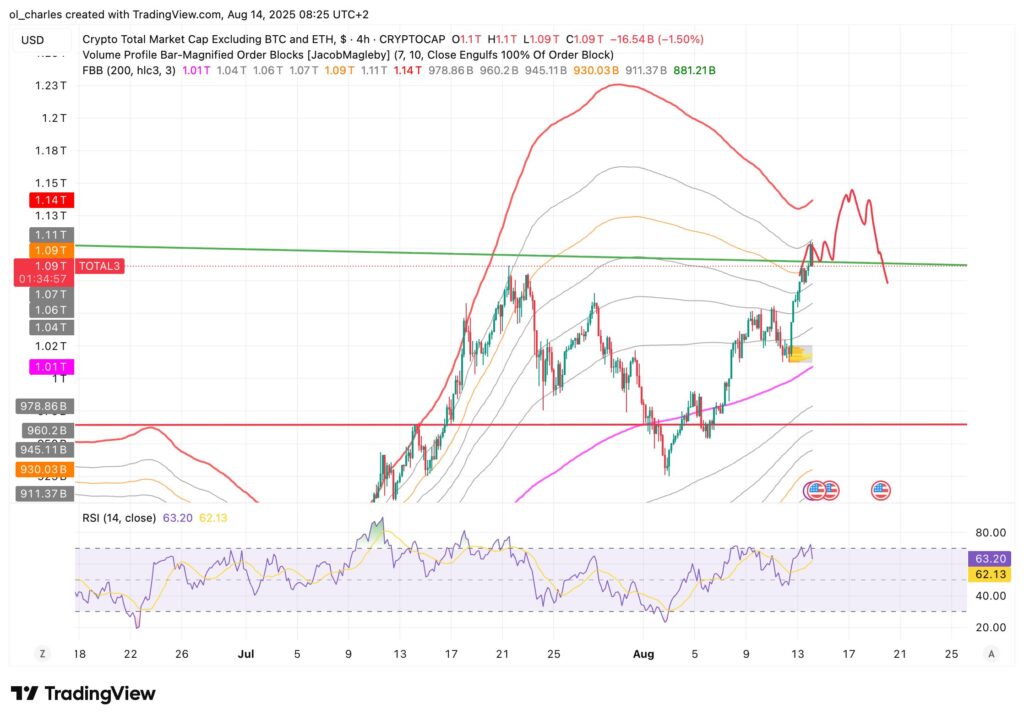Click the A auto-scale icon on the time axis
This screenshot has width=1024, height=721.
point(991,652)
